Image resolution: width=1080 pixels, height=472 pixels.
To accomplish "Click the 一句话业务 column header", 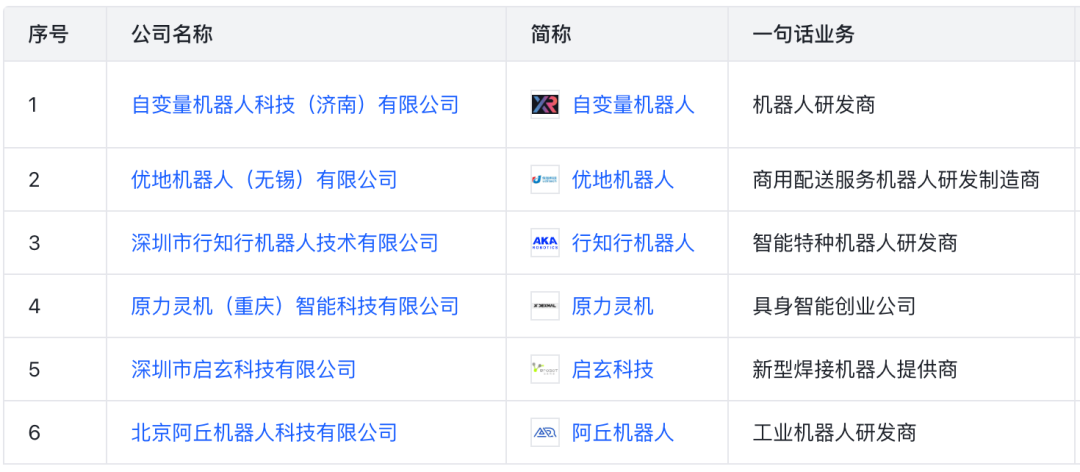I will coord(902,34).
